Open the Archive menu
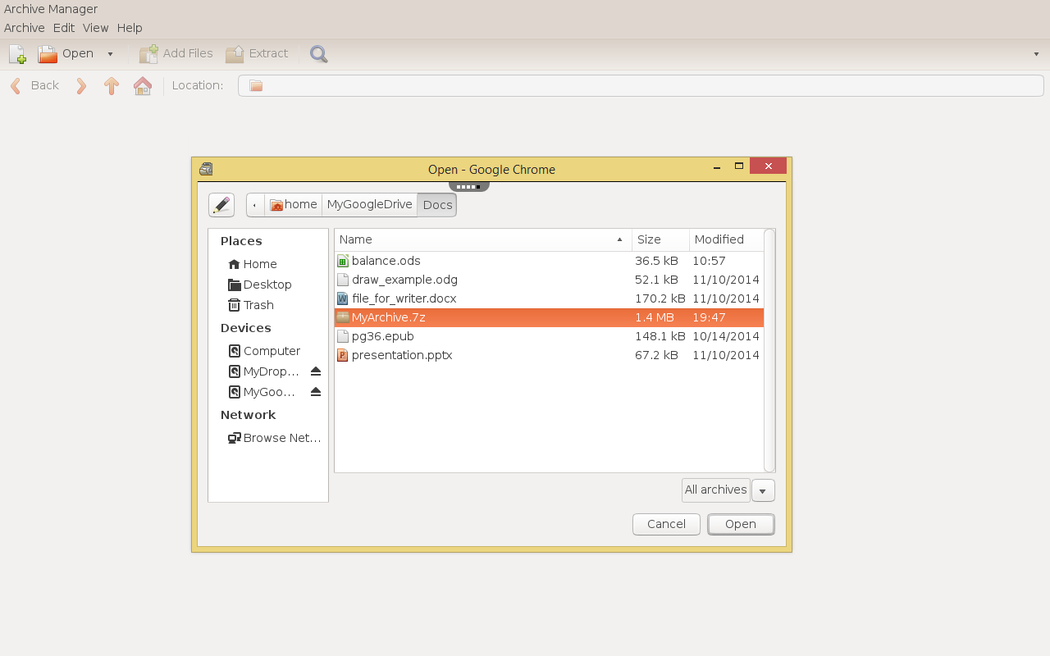 coord(24,28)
